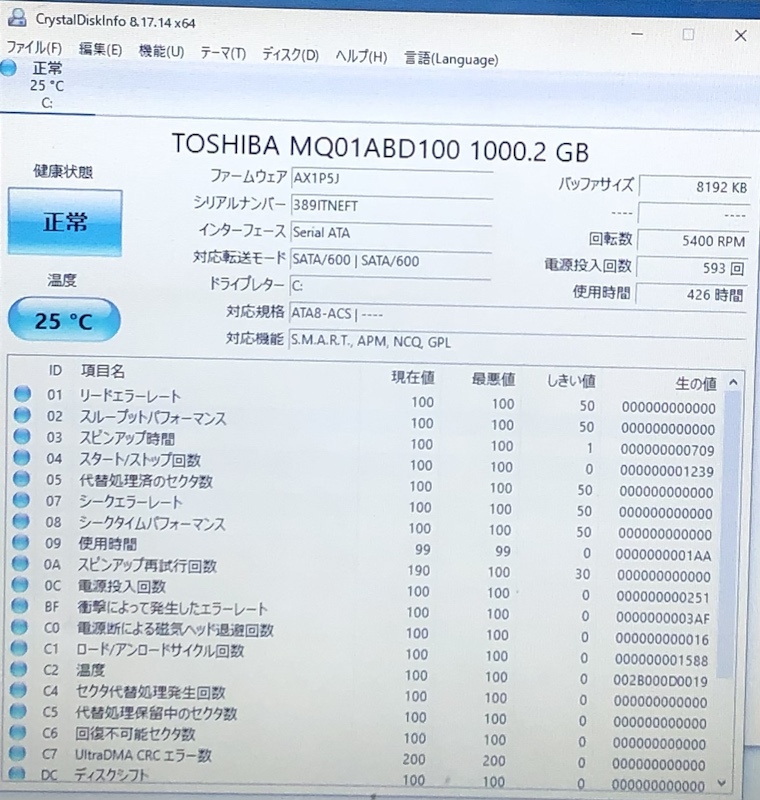Click the interface field Serial ATA
Viewport: 760px width, 800px height.
[391, 233]
